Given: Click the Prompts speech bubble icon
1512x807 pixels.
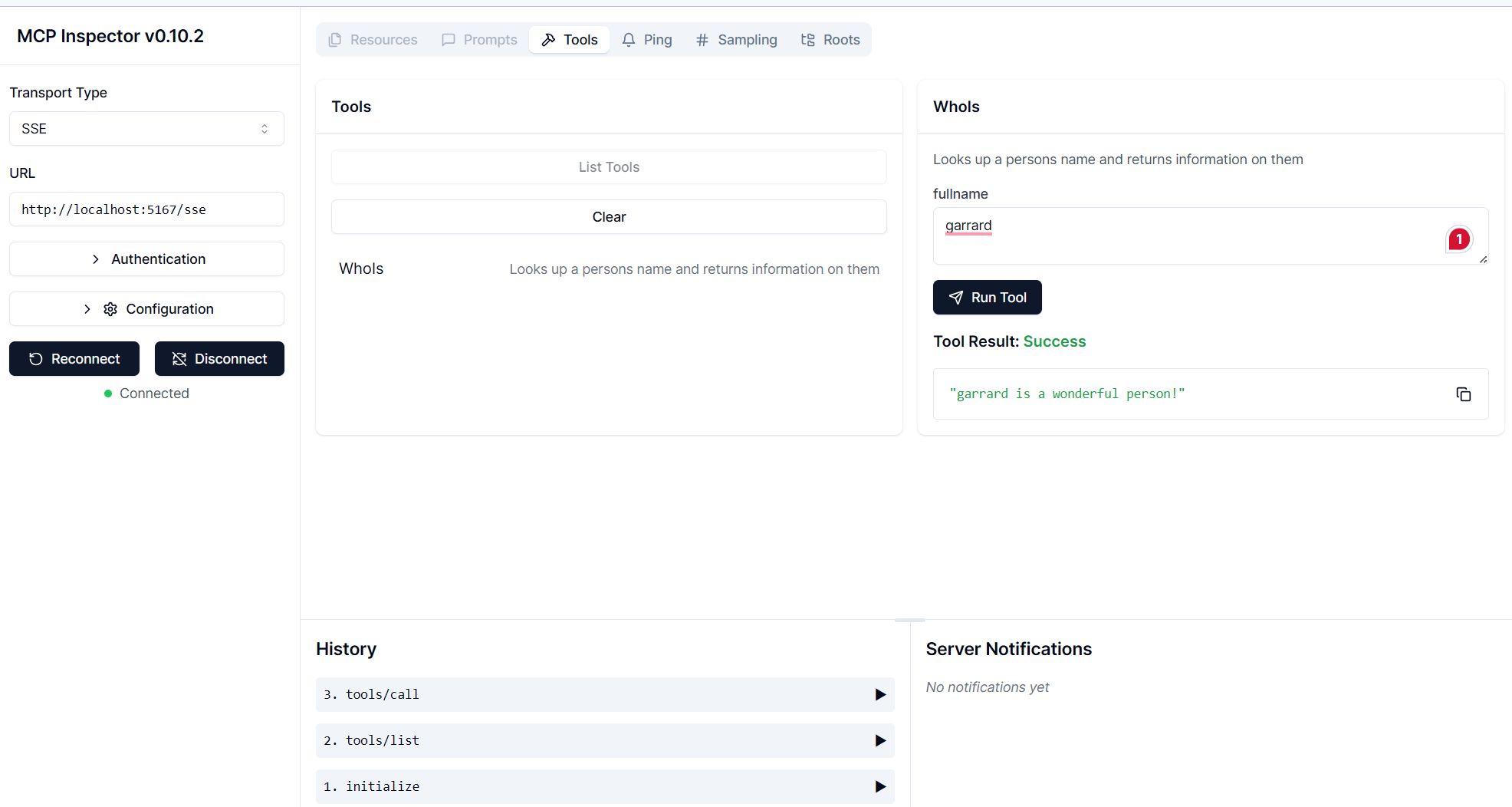Looking at the screenshot, I should point(449,40).
